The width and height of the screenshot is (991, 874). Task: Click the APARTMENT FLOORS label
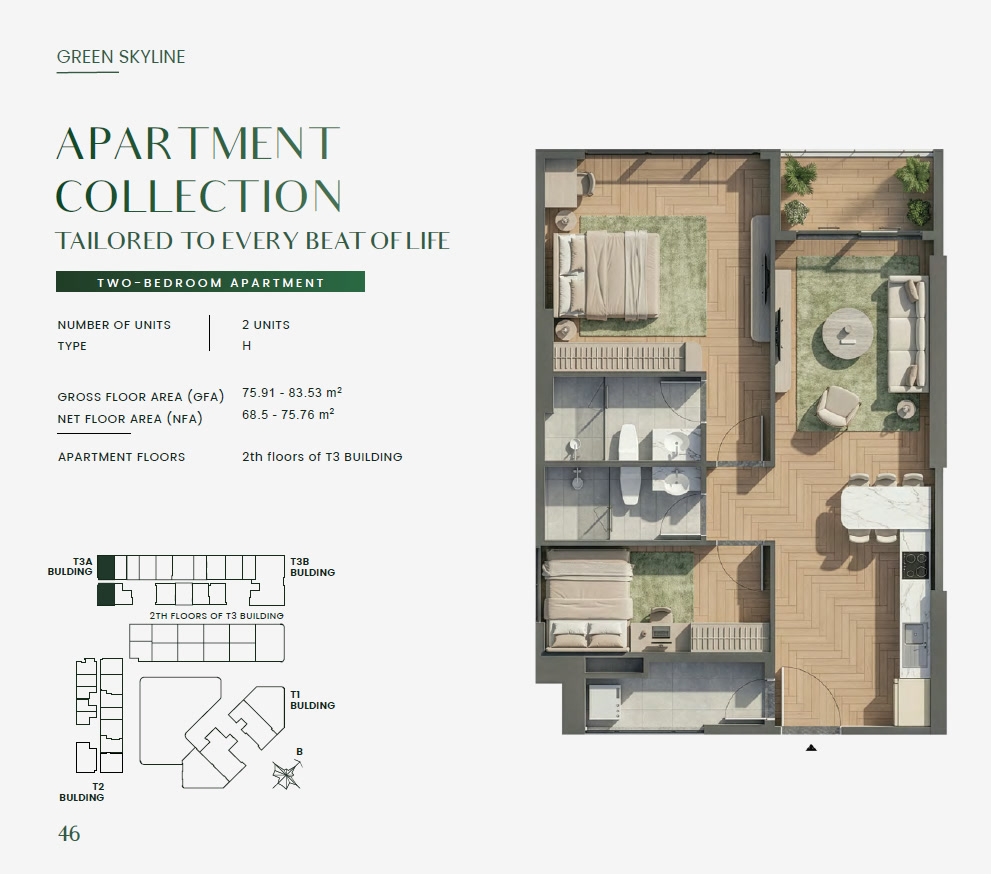pyautogui.click(x=122, y=457)
